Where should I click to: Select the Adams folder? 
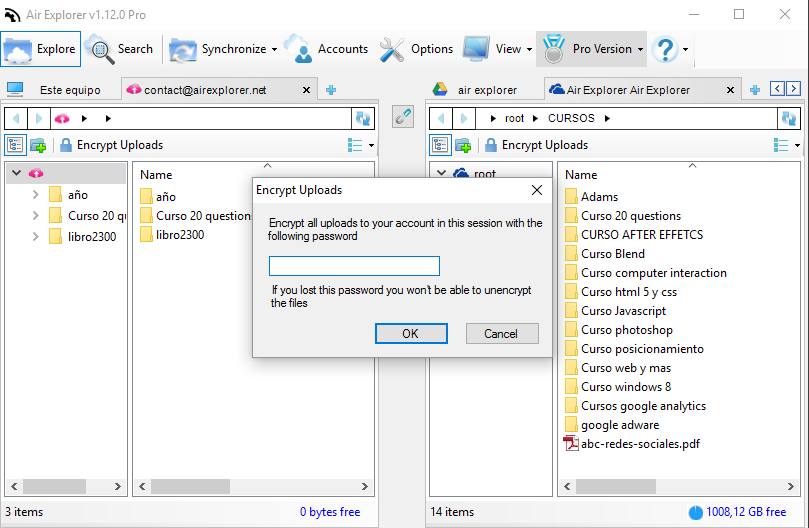591,197
